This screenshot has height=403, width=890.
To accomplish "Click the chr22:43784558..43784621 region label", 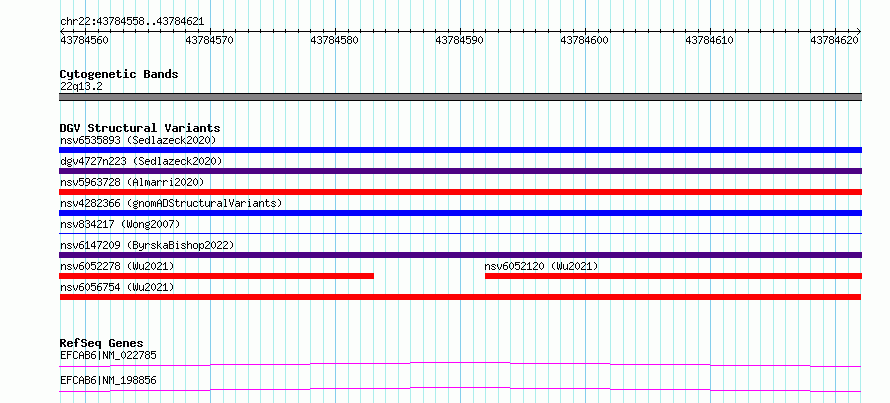I will (132, 22).
